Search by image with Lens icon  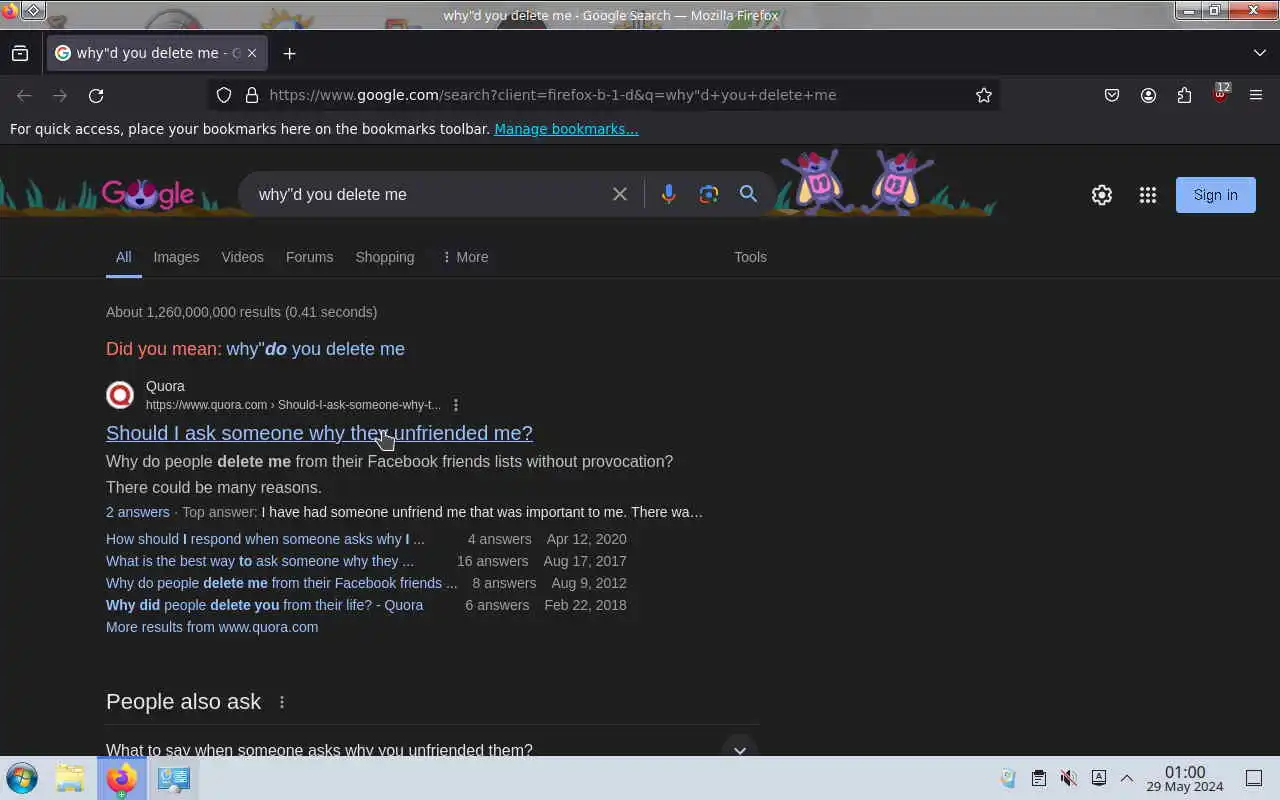pos(709,194)
